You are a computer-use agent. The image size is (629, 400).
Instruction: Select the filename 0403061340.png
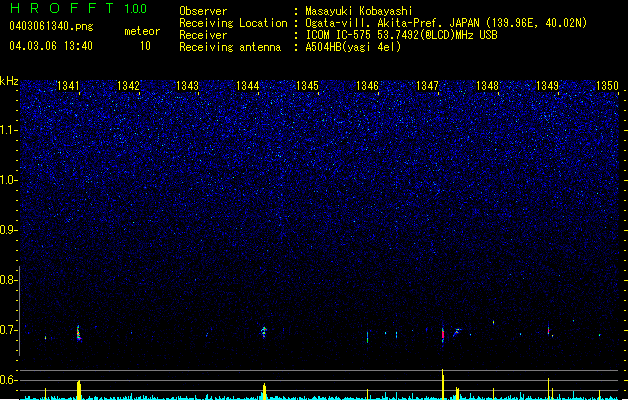click(51, 27)
